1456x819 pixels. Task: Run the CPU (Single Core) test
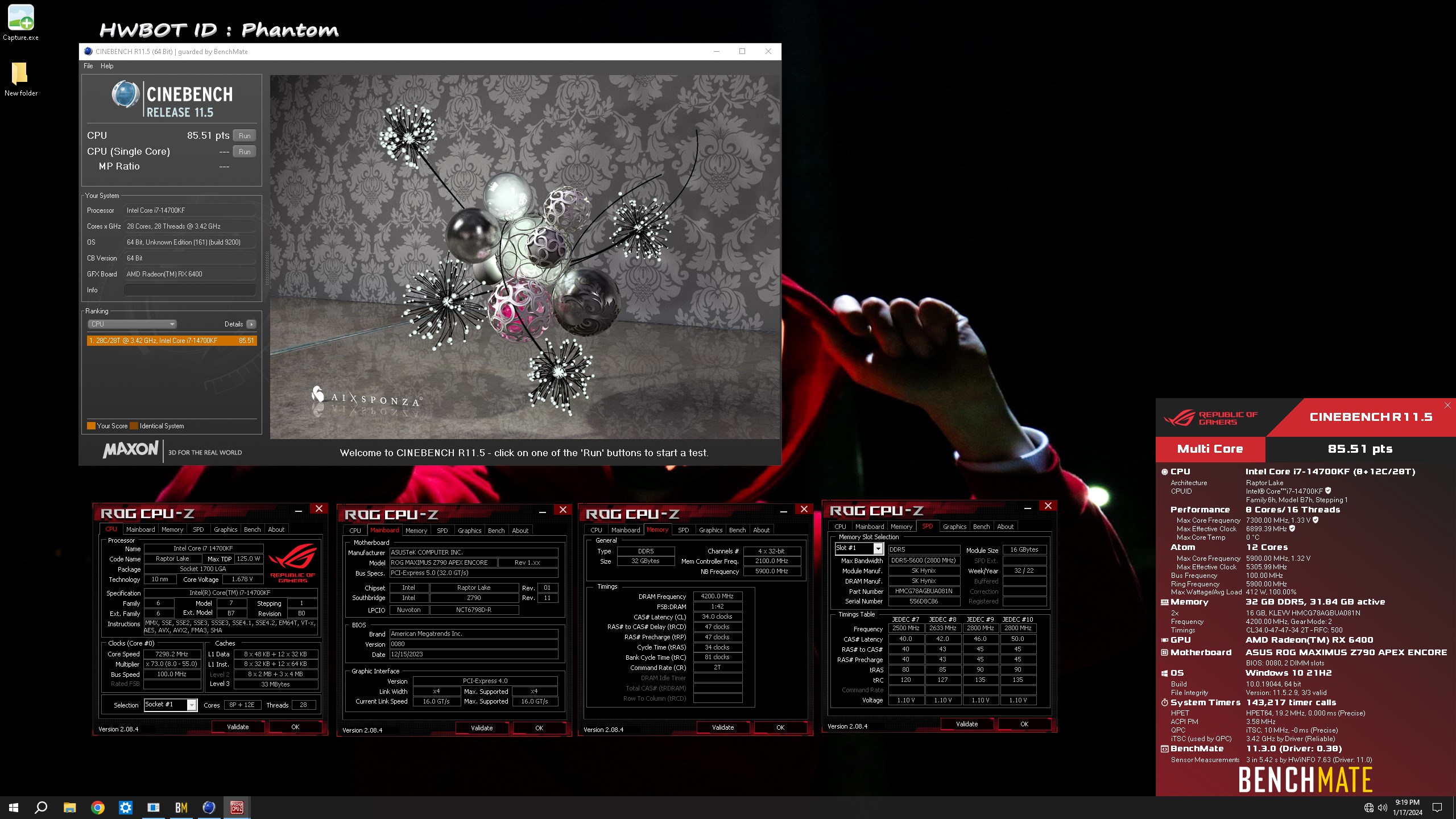click(245, 152)
